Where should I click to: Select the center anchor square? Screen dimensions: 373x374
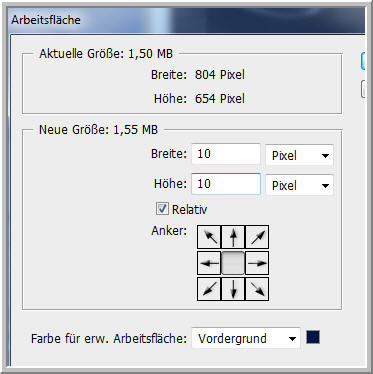tap(233, 263)
